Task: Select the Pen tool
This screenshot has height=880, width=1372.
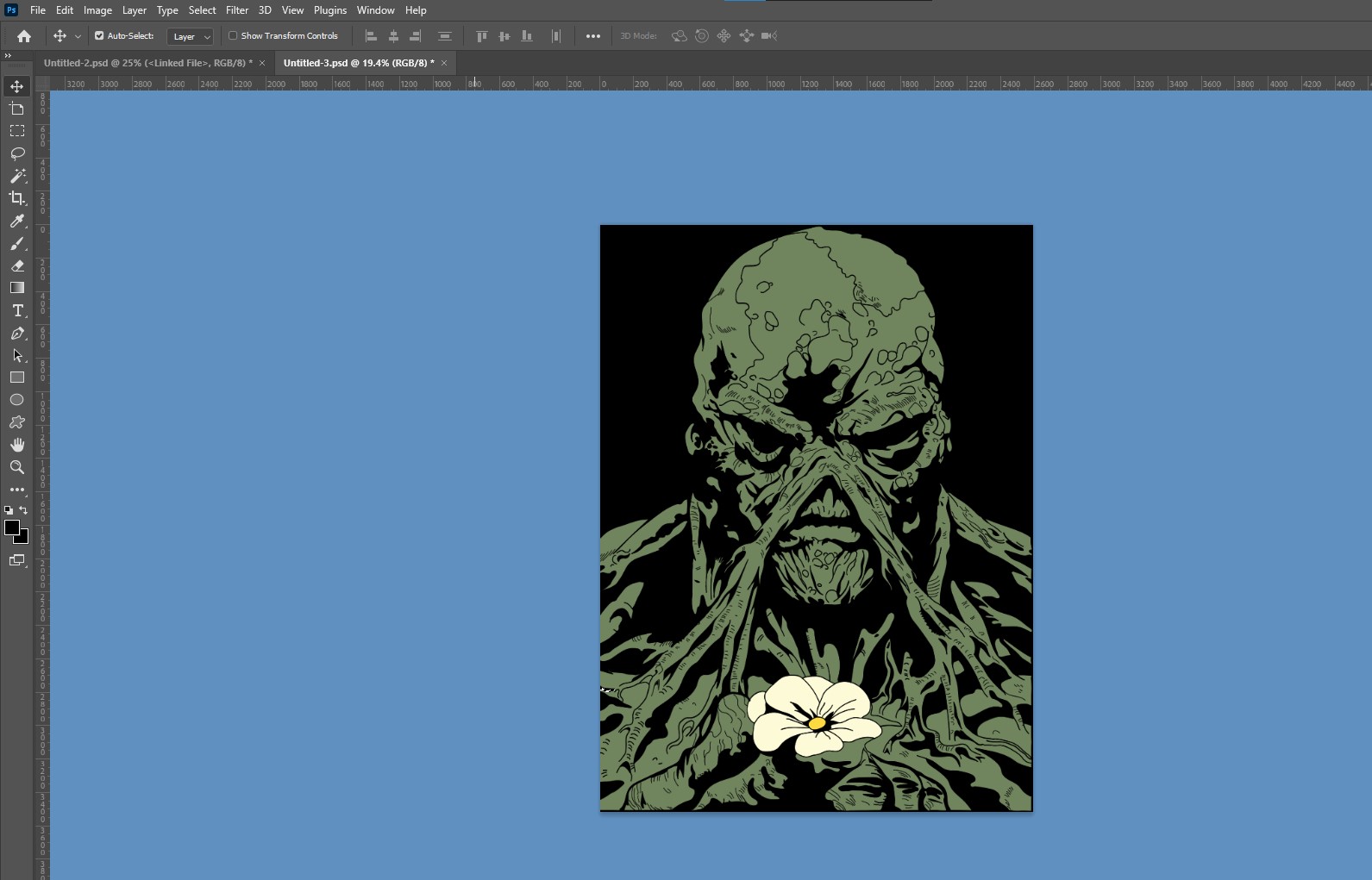Action: (16, 333)
